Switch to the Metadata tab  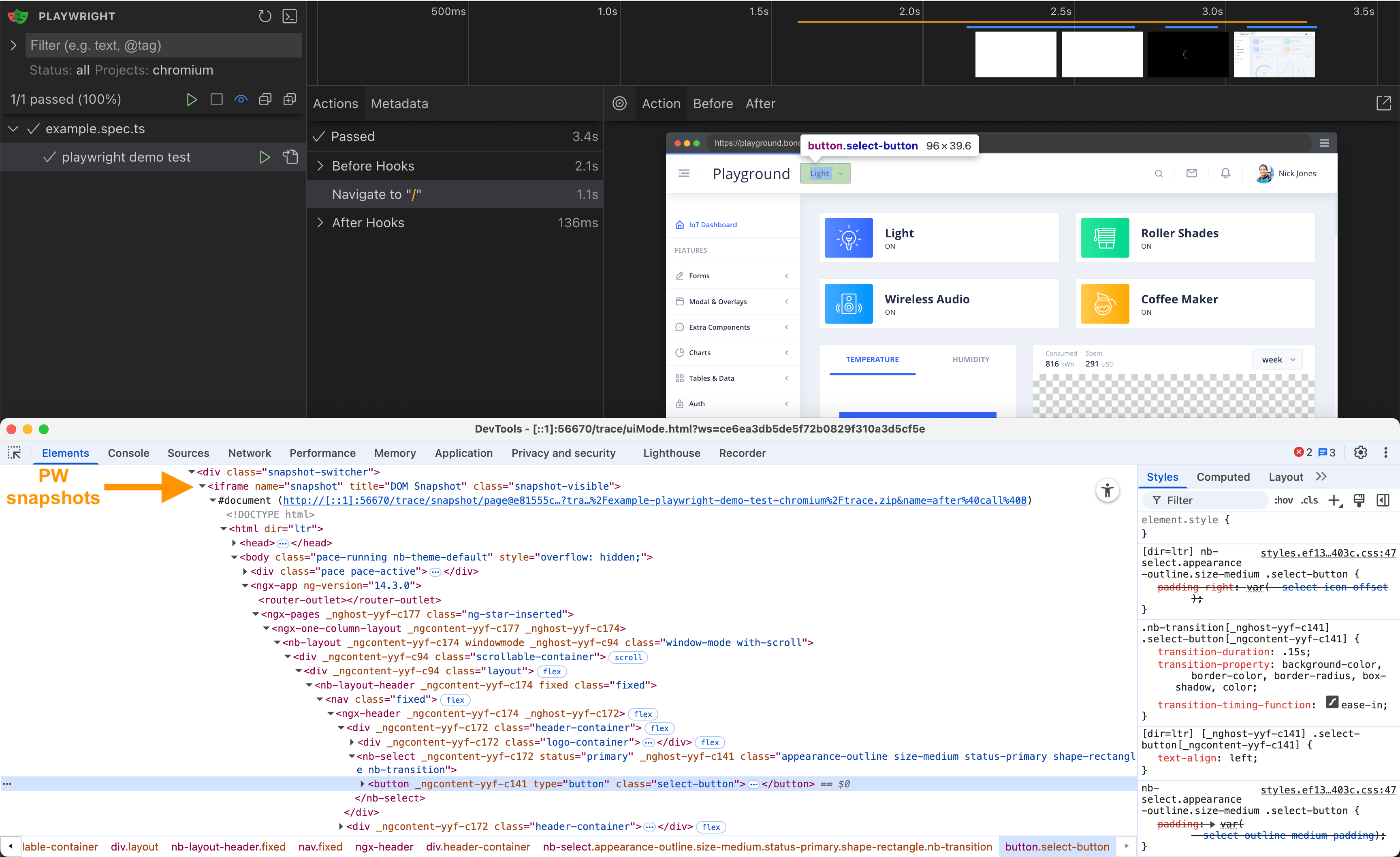tap(399, 104)
